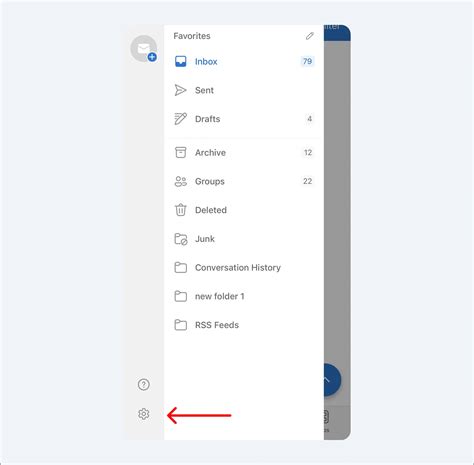Edit Favorites with the pencil icon
This screenshot has height=465, width=474.
click(x=310, y=36)
